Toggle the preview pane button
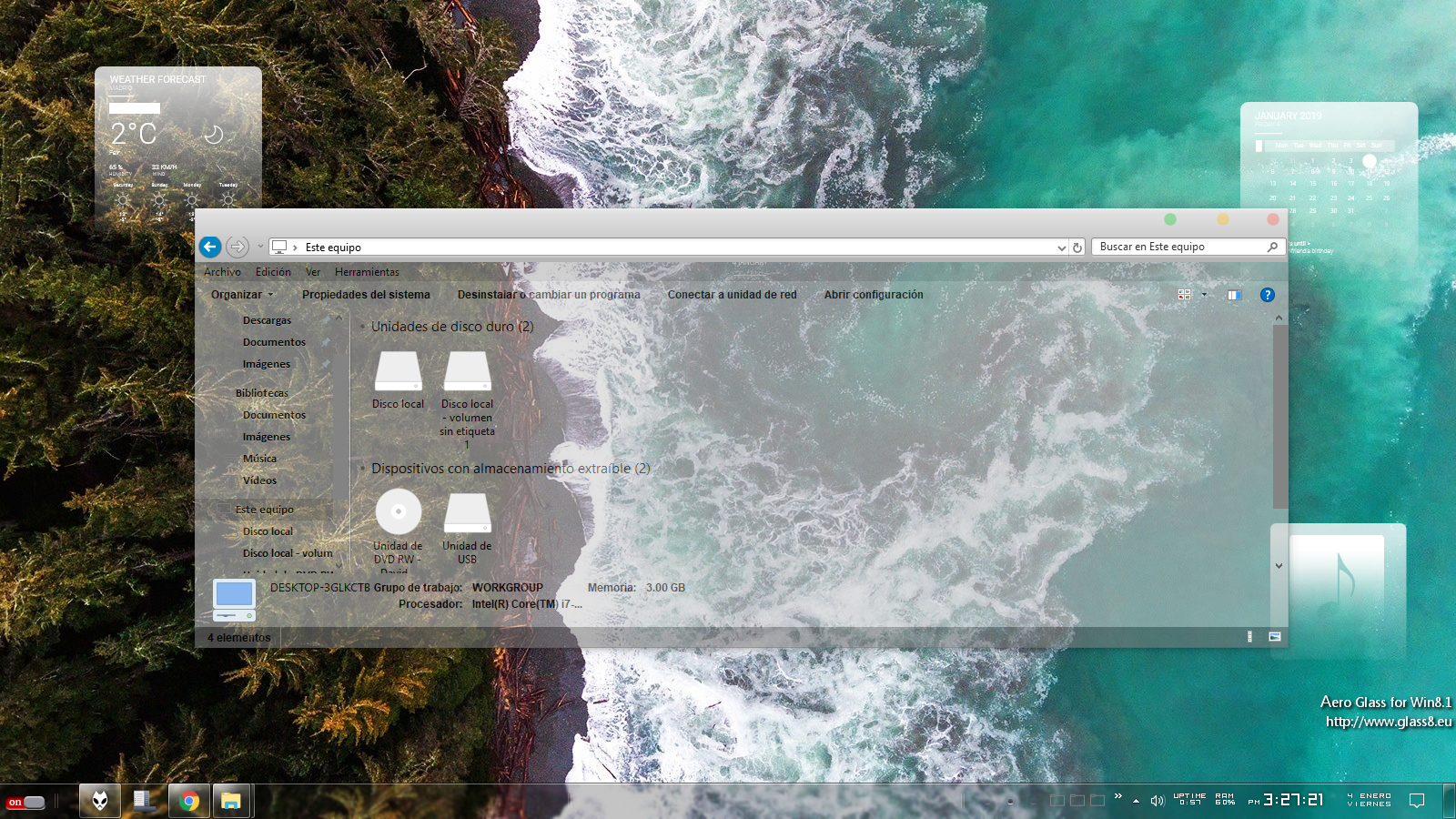The height and width of the screenshot is (819, 1456). coord(1234,295)
